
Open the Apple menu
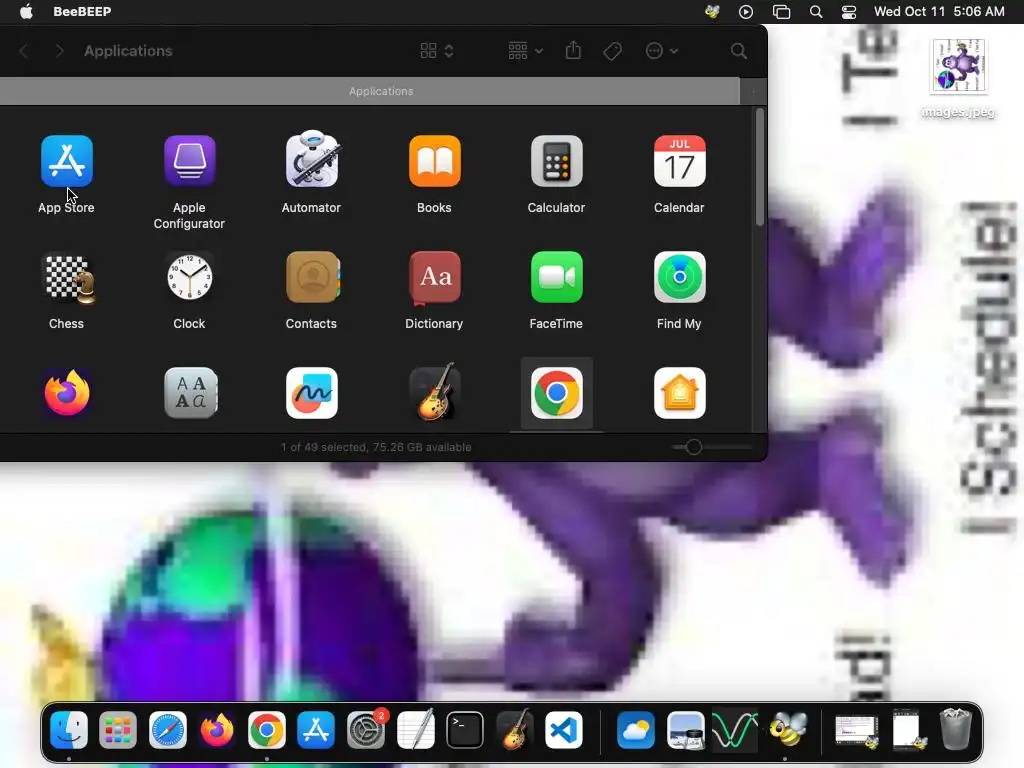(26, 11)
